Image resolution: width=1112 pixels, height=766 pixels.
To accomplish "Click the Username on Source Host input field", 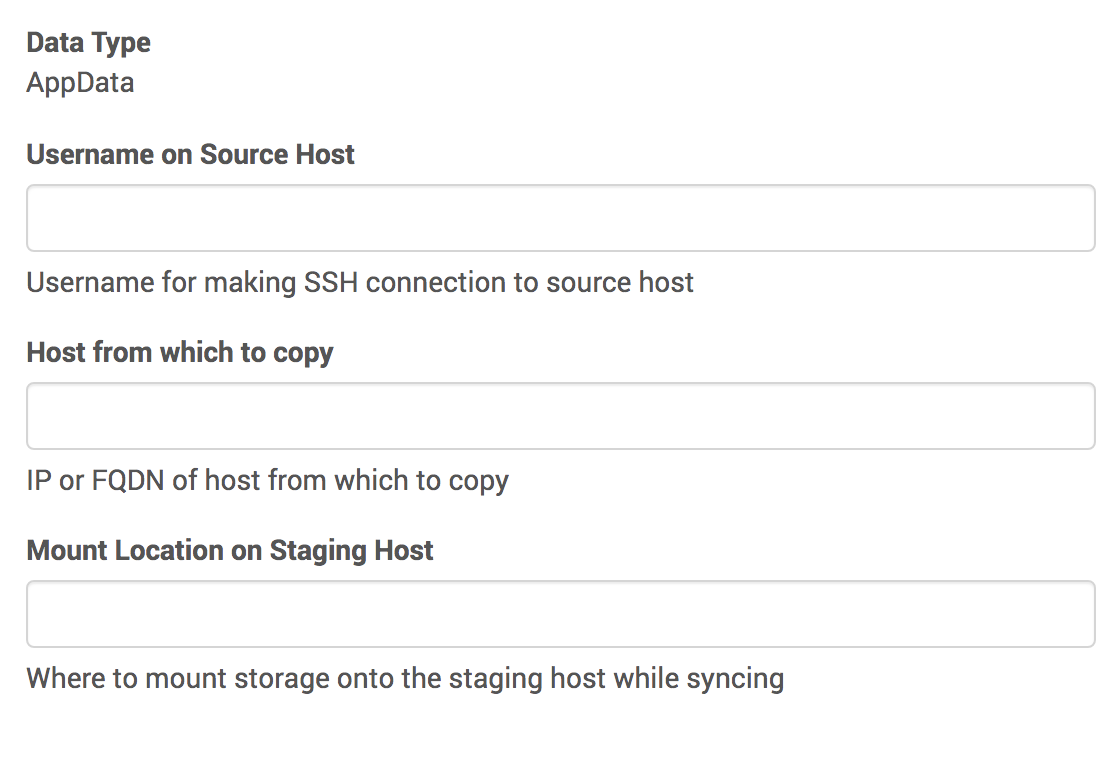I will click(x=560, y=218).
